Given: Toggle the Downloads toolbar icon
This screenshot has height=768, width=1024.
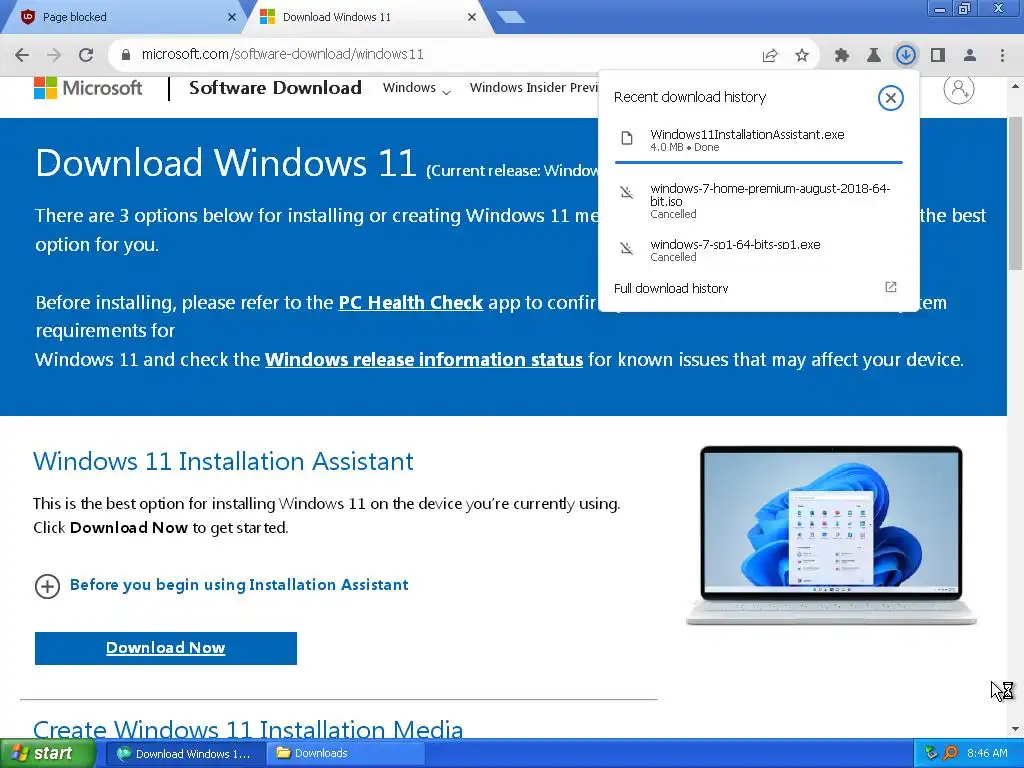Looking at the screenshot, I should click(x=906, y=56).
